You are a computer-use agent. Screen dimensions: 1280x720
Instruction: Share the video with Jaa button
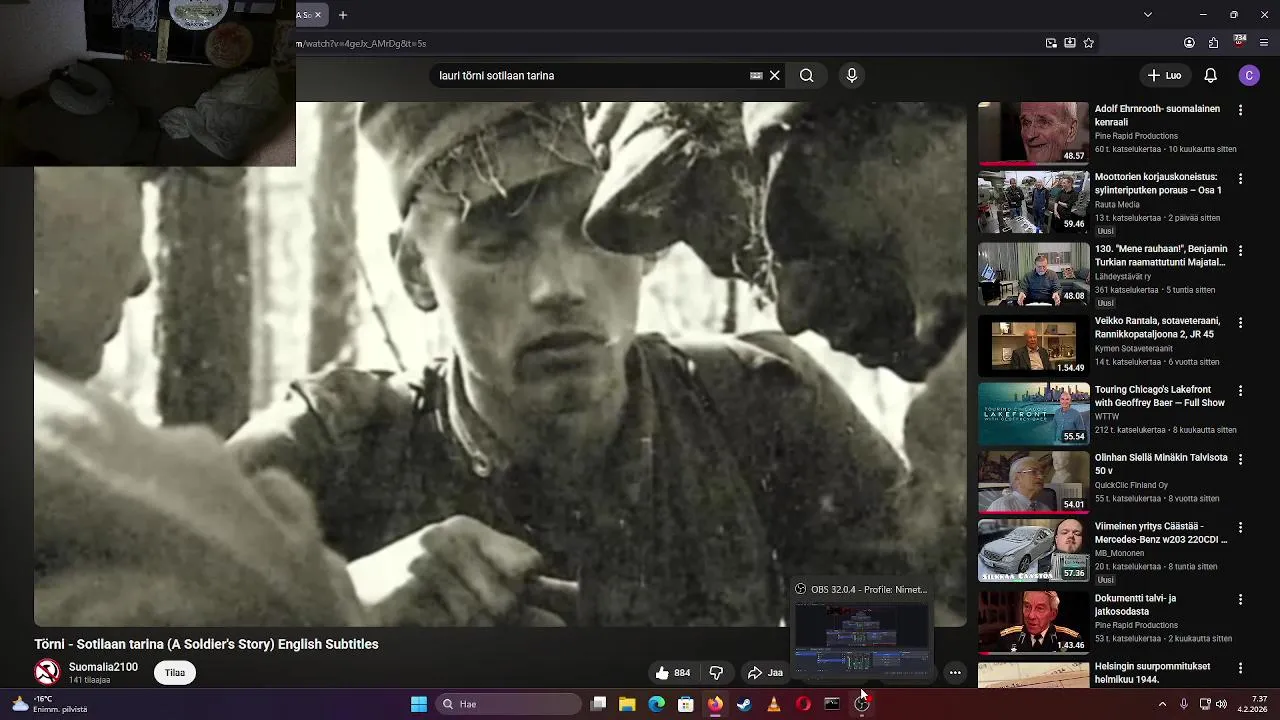(766, 673)
